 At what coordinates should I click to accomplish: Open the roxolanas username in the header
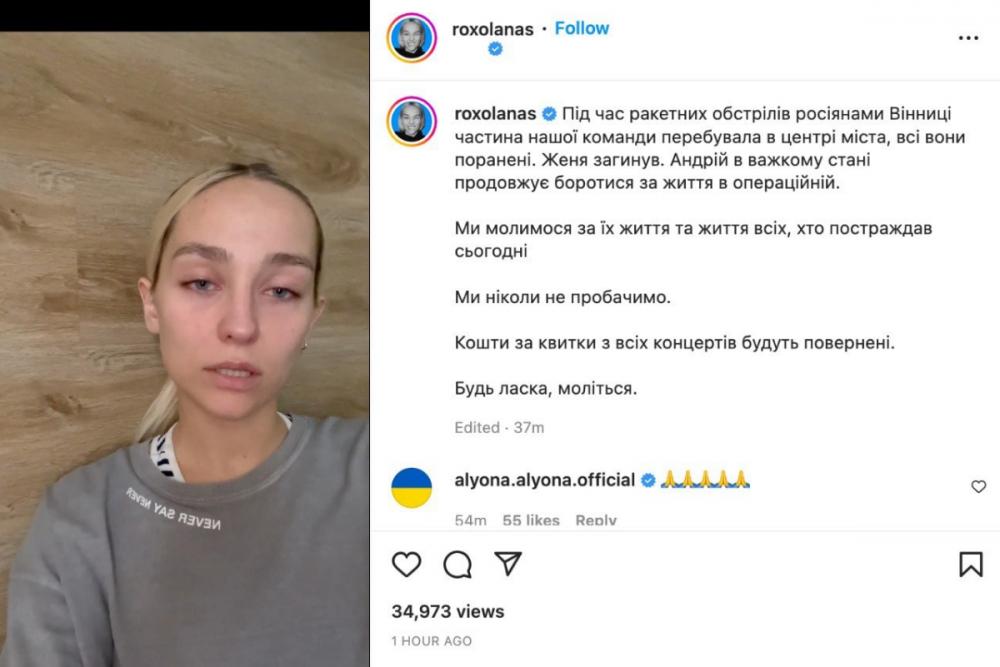tap(492, 29)
